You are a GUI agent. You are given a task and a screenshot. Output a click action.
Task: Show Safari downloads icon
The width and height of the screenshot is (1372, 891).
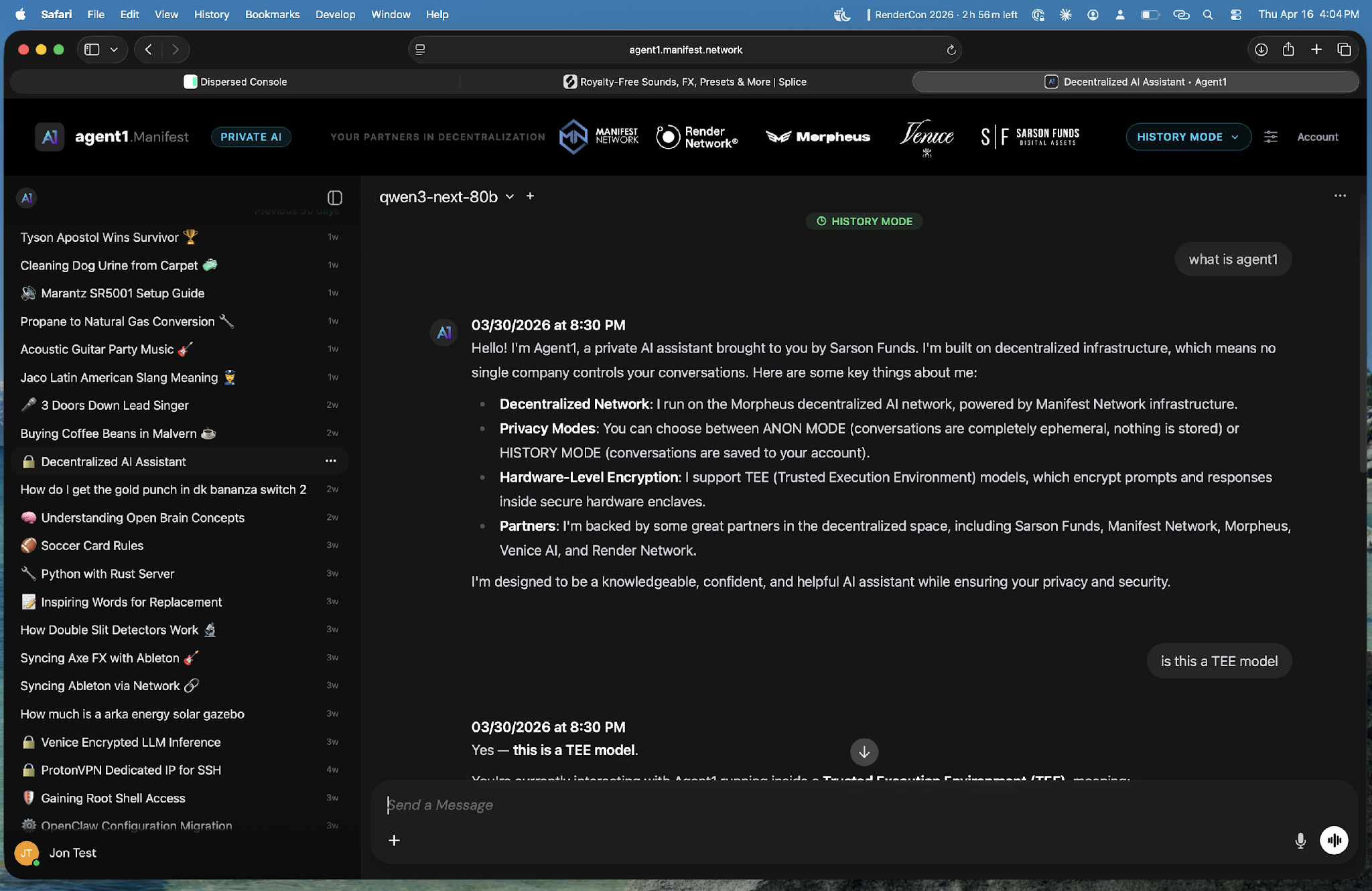(x=1261, y=50)
